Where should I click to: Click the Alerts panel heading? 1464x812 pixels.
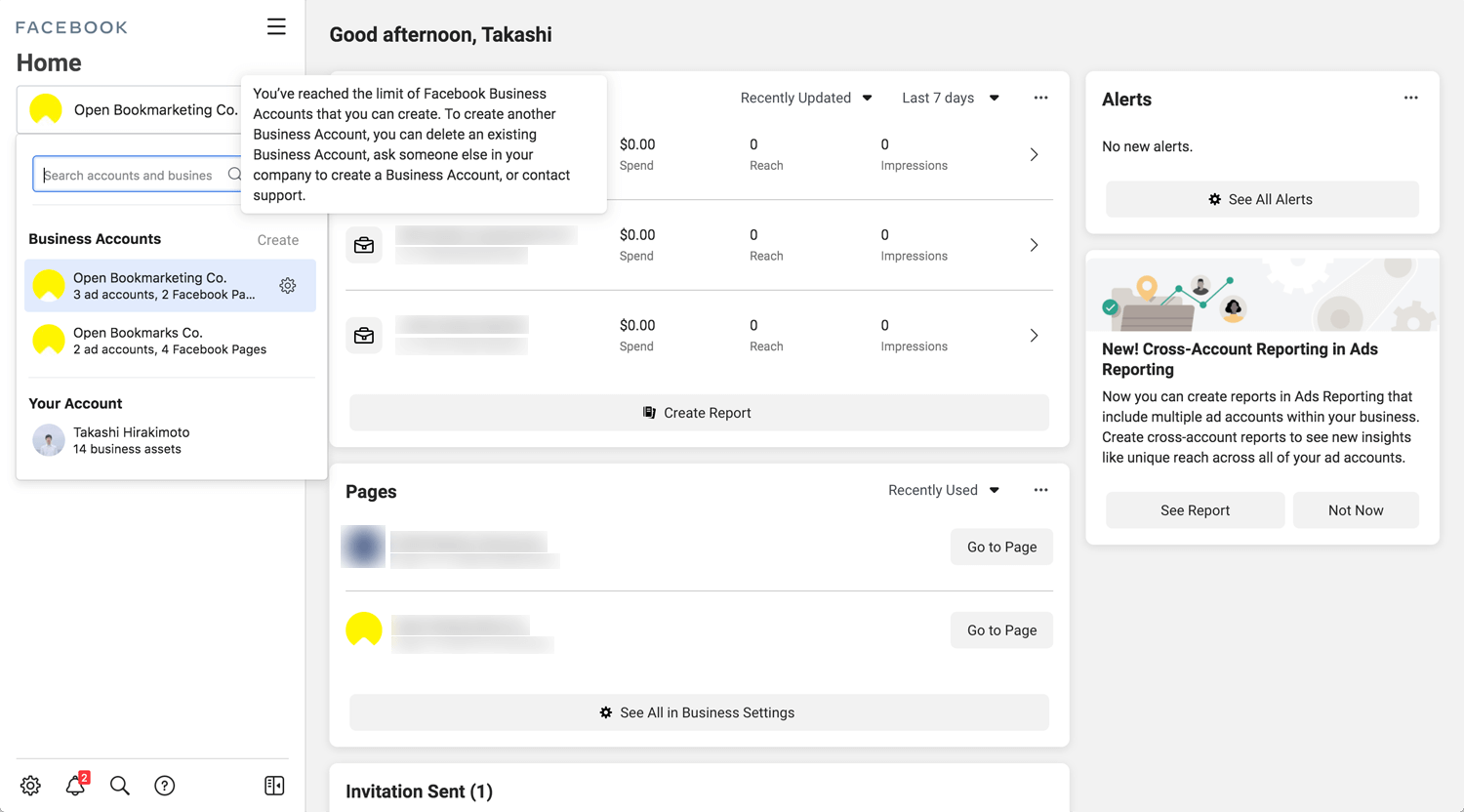pos(1126,100)
